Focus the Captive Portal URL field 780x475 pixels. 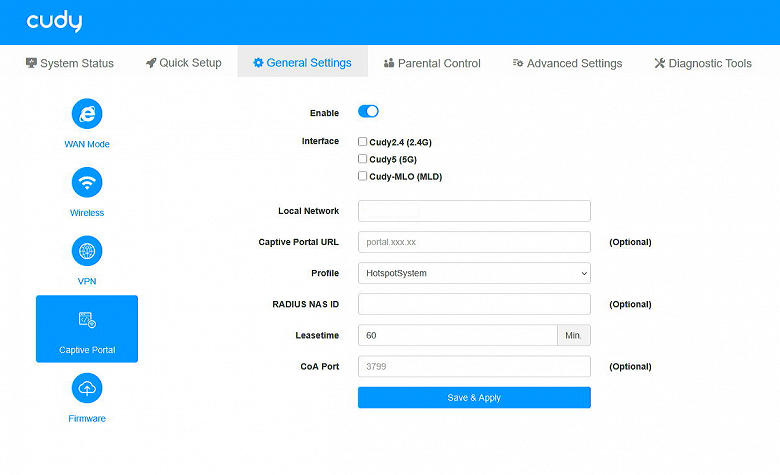(474, 242)
